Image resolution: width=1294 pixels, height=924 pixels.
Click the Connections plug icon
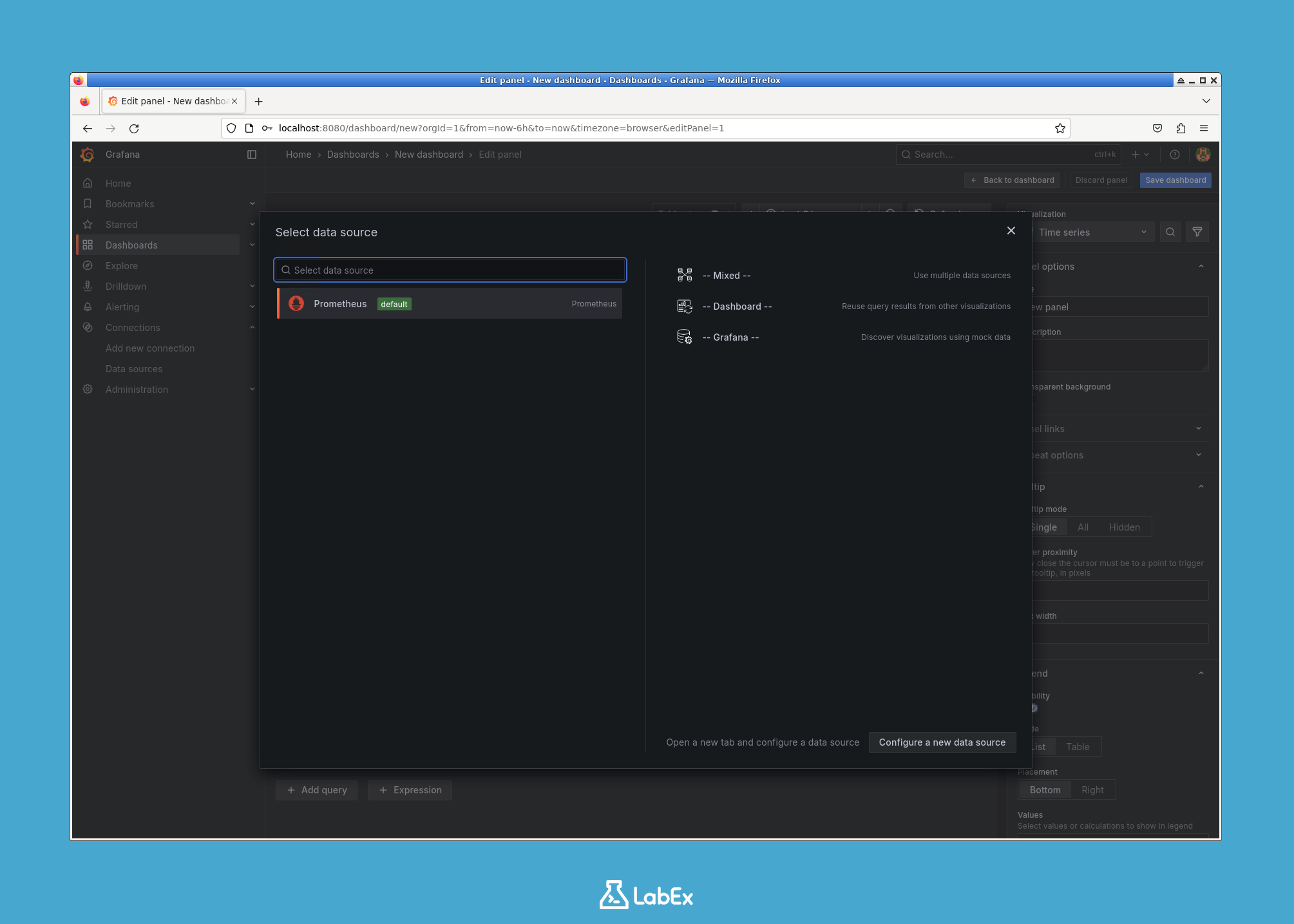88,327
